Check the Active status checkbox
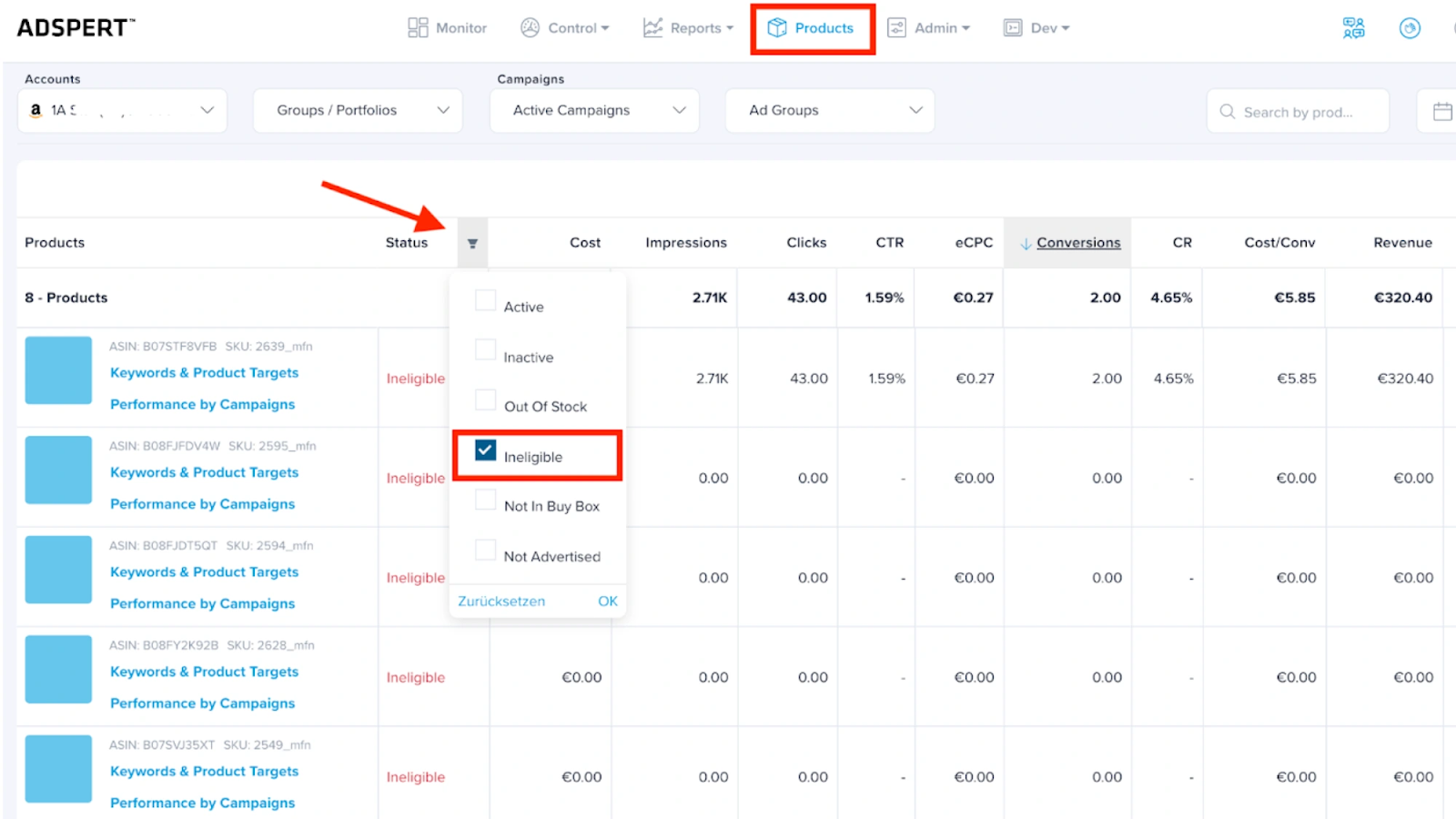The width and height of the screenshot is (1456, 819). click(486, 300)
